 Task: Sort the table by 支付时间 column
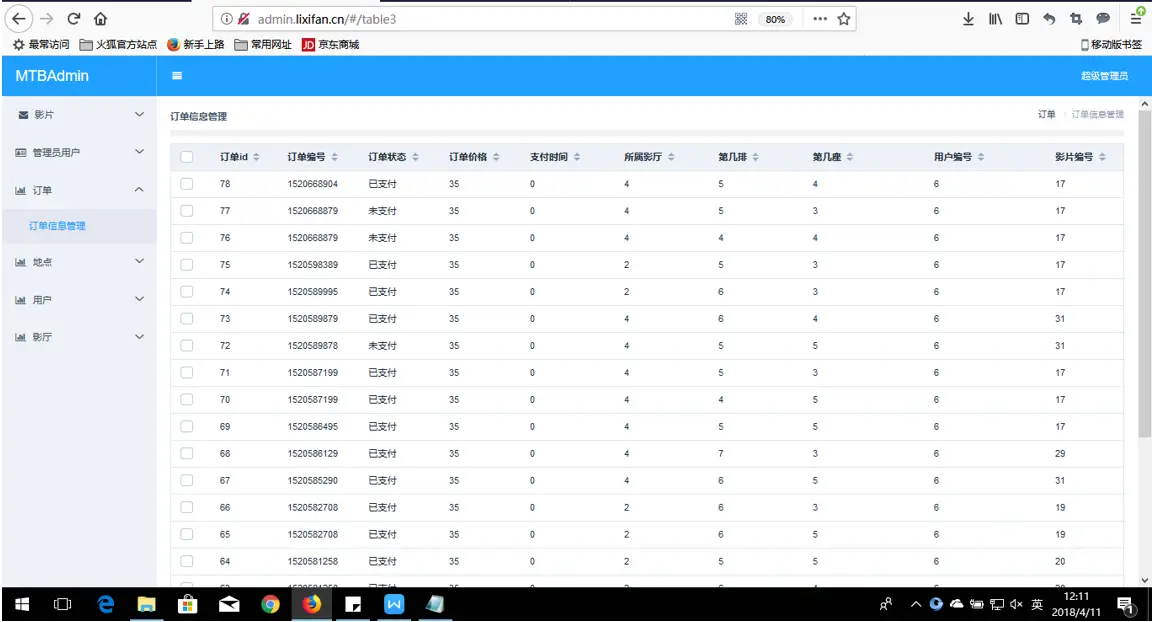click(577, 157)
